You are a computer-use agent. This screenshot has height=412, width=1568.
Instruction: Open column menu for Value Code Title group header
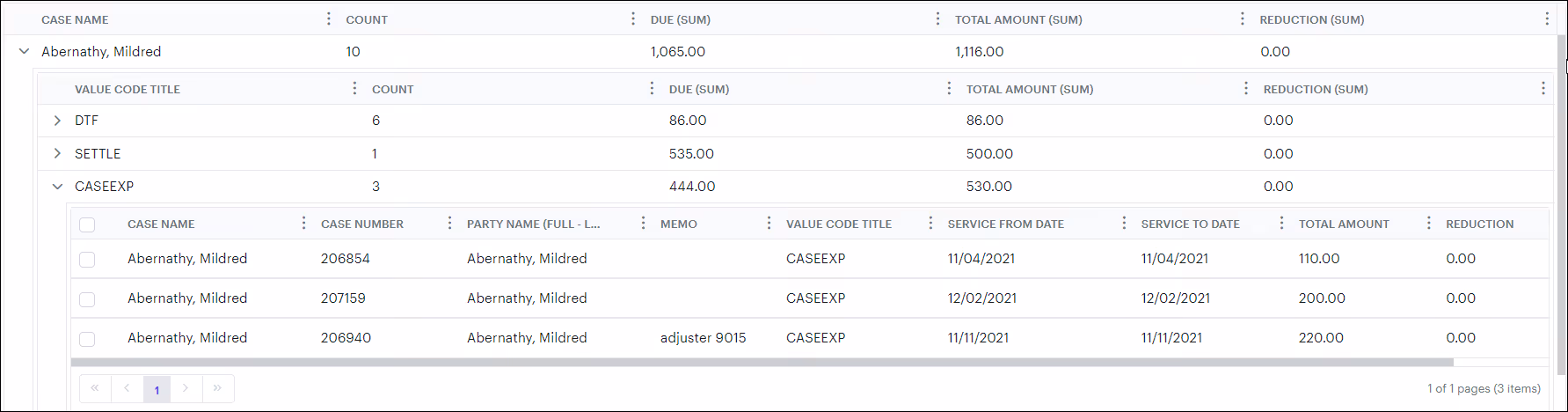pos(354,88)
